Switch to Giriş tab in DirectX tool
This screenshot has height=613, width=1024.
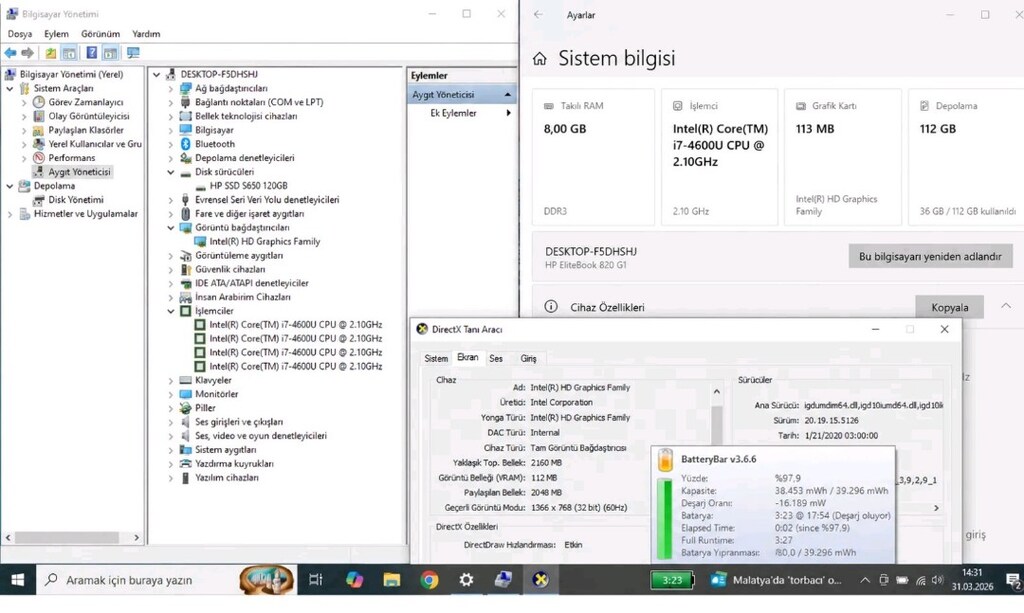(528, 358)
